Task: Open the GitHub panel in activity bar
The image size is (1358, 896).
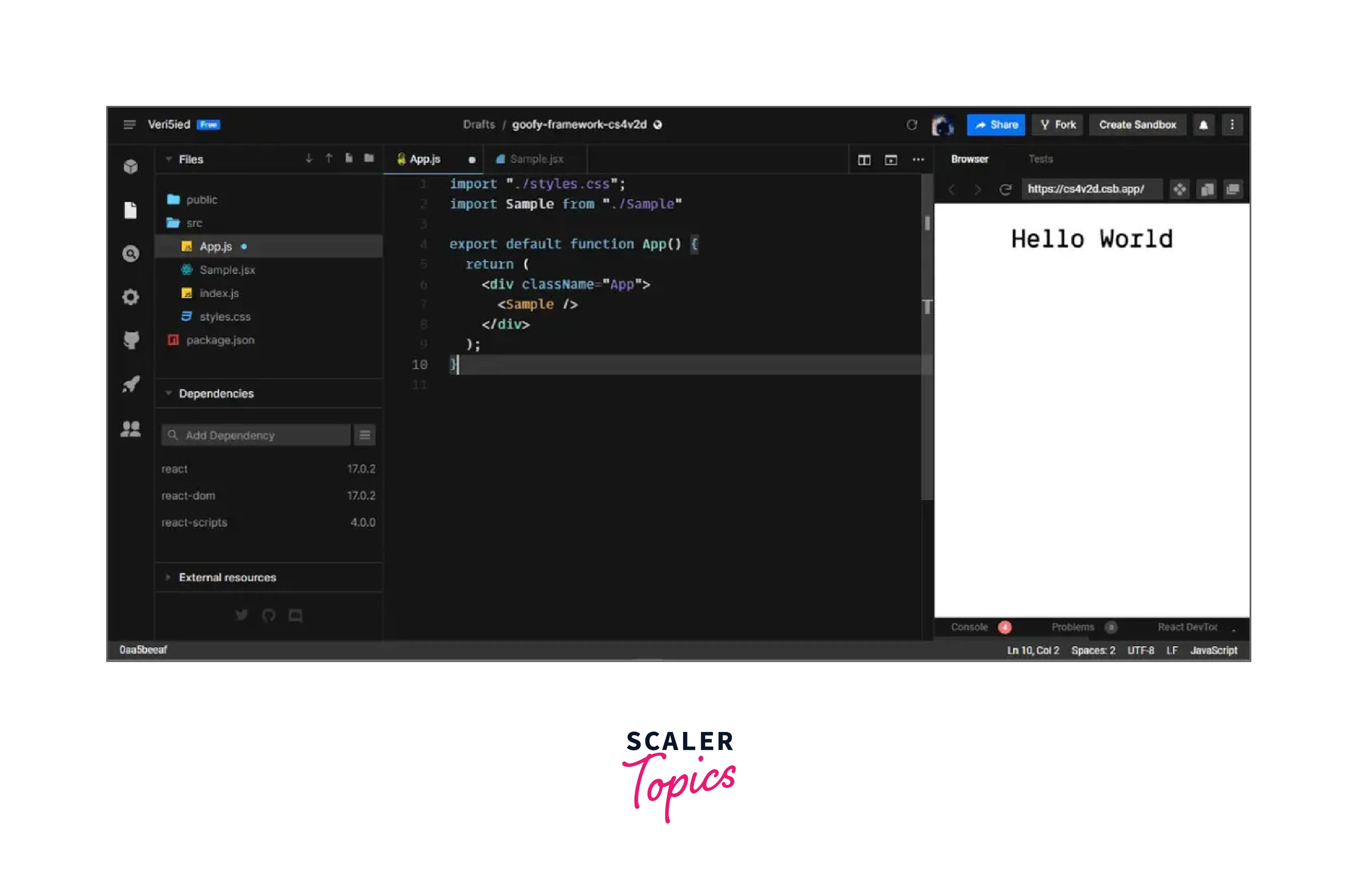Action: pos(131,340)
